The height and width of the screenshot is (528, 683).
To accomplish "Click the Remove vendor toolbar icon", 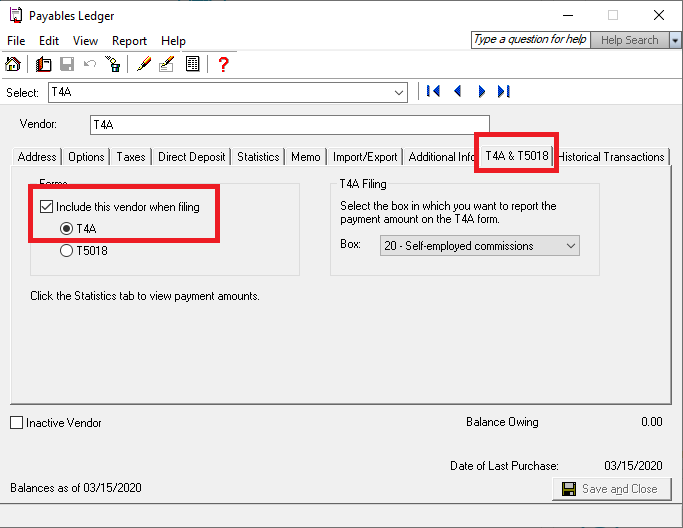I will click(x=113, y=64).
